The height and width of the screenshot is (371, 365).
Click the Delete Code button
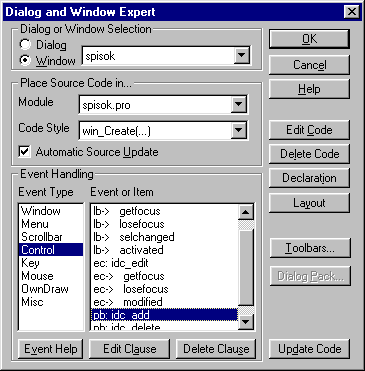click(309, 154)
